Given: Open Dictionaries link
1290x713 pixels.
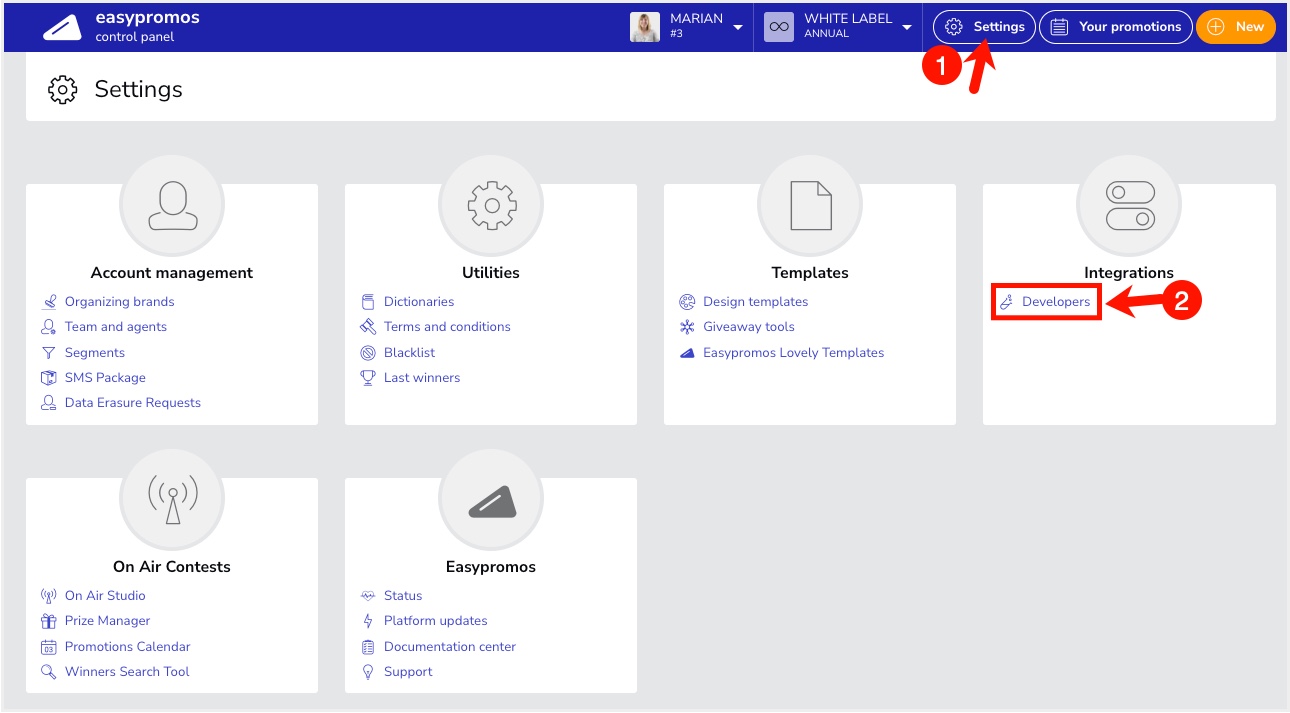Looking at the screenshot, I should tap(419, 302).
